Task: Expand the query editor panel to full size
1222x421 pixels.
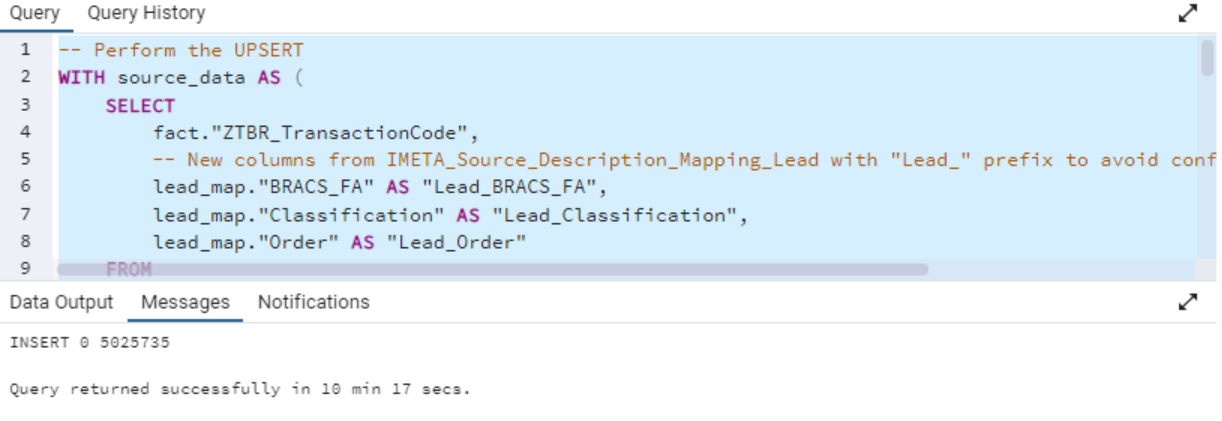Action: point(1187,13)
